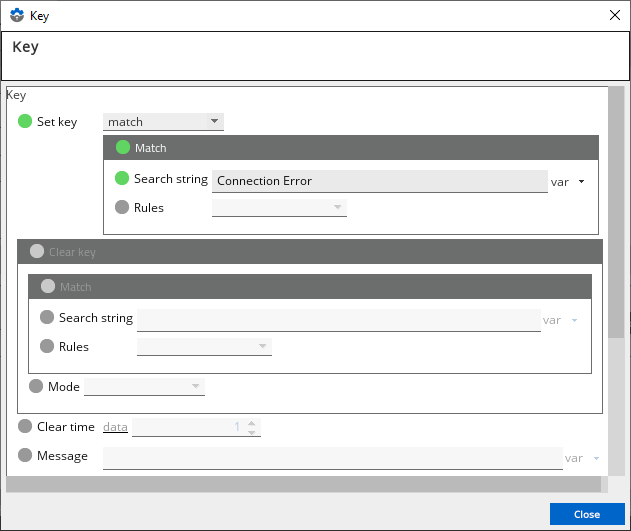This screenshot has height=531, width=631.
Task: Click the Message text input field
Action: pyautogui.click(x=332, y=457)
